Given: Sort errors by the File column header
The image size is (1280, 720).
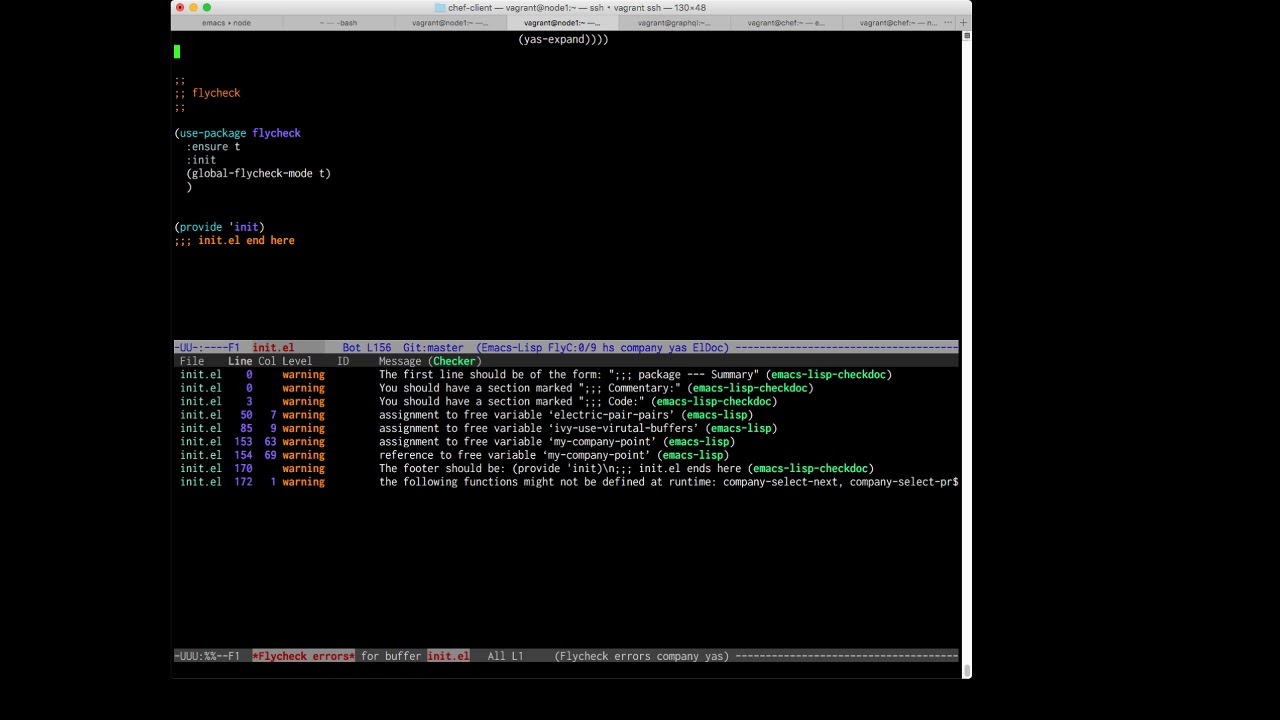Looking at the screenshot, I should coord(192,361).
